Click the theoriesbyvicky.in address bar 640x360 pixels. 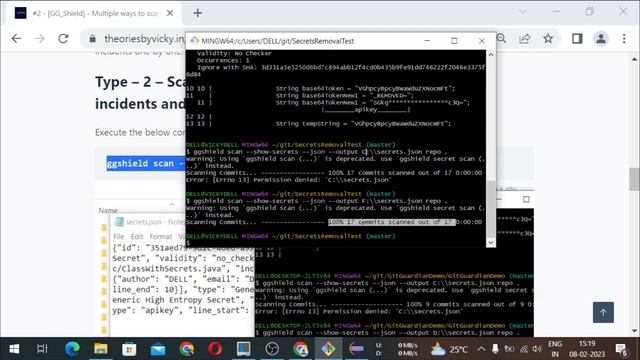[144, 39]
